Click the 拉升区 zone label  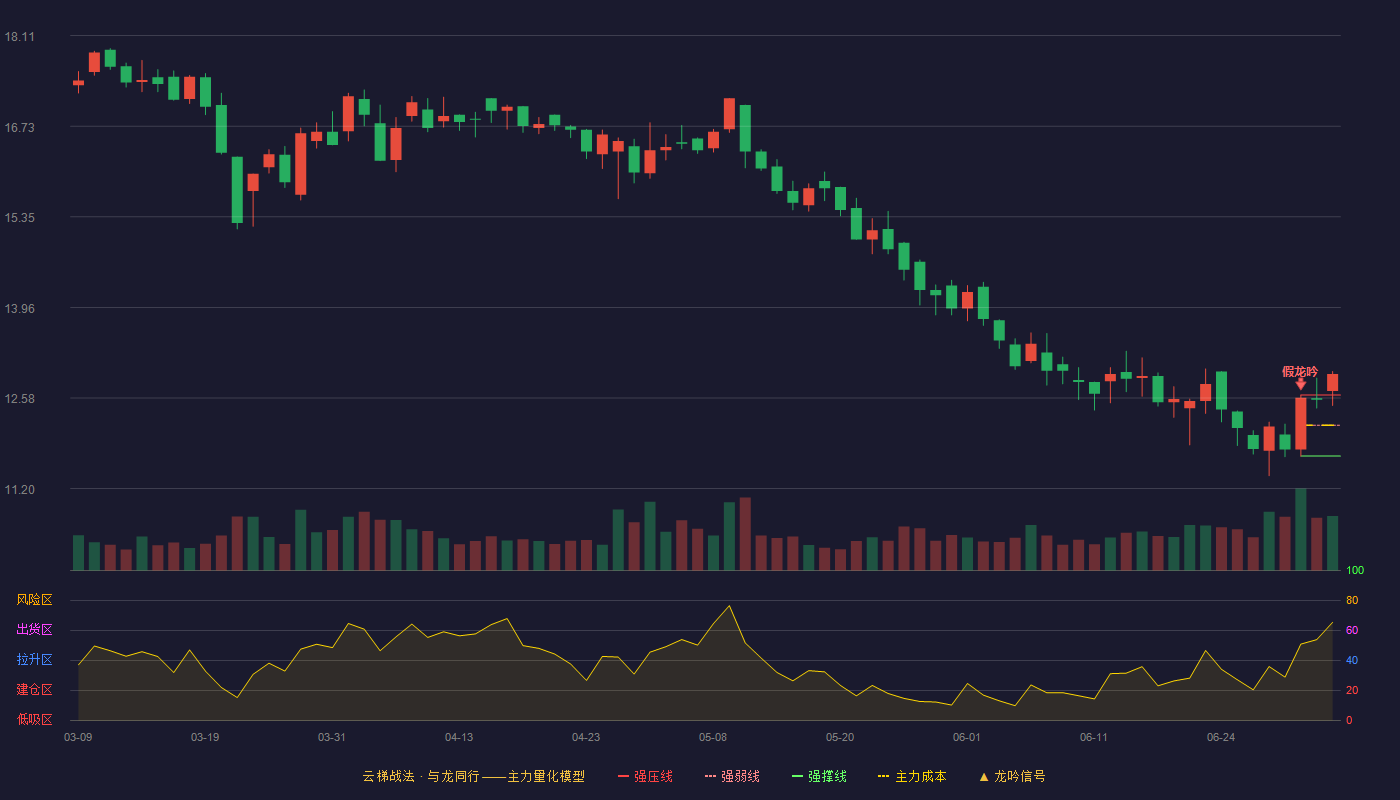(34, 660)
